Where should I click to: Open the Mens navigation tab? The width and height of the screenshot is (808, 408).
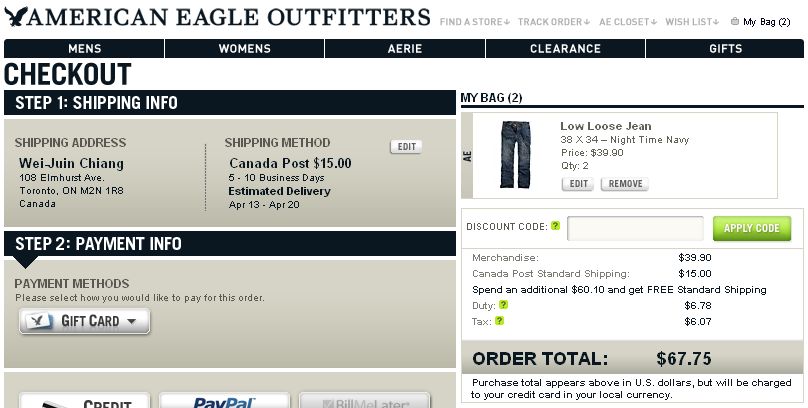coord(85,48)
